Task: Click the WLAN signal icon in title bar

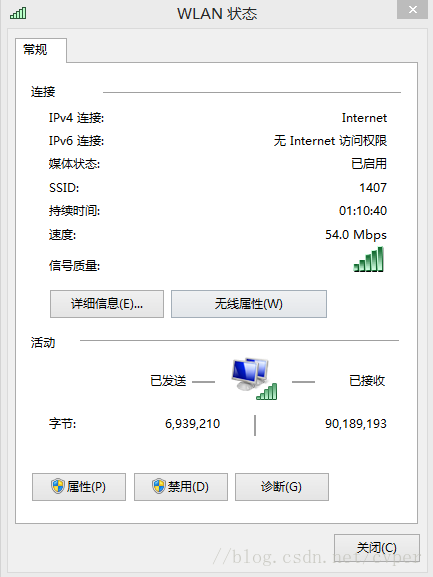Action: click(18, 13)
